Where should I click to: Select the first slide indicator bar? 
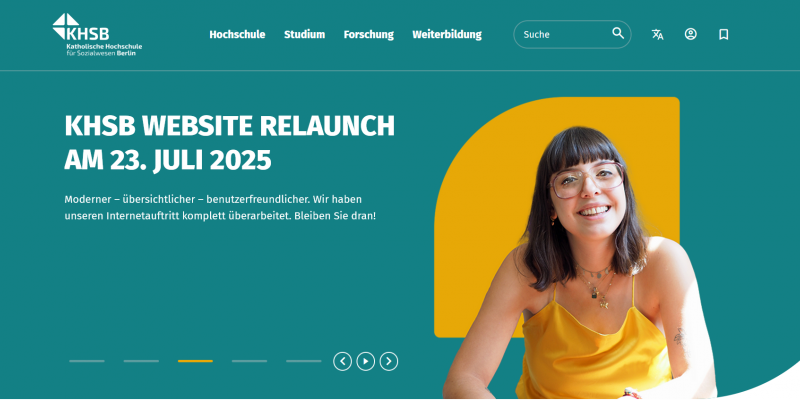point(87,361)
